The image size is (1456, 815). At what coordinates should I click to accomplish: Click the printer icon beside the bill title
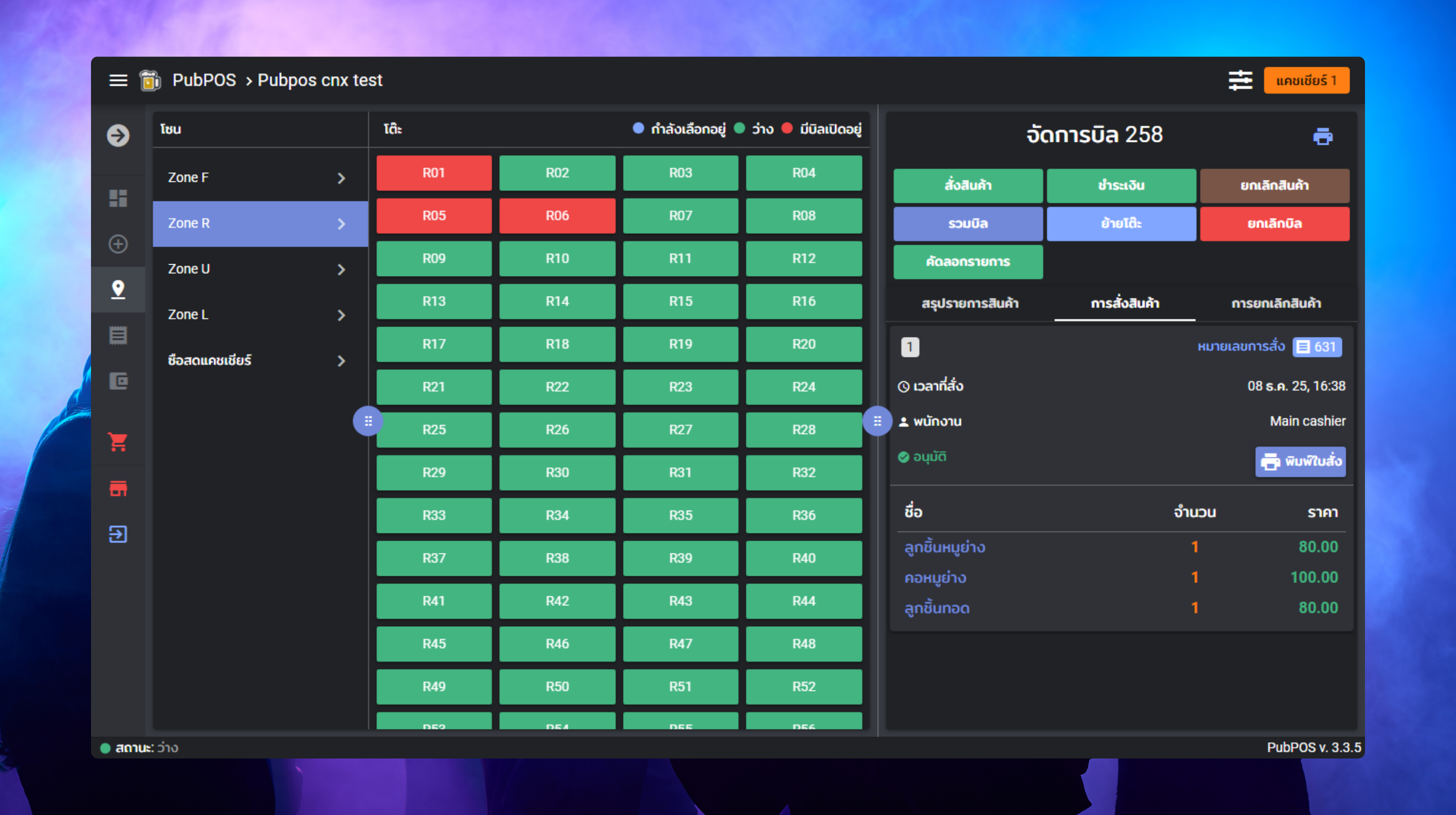[1322, 136]
